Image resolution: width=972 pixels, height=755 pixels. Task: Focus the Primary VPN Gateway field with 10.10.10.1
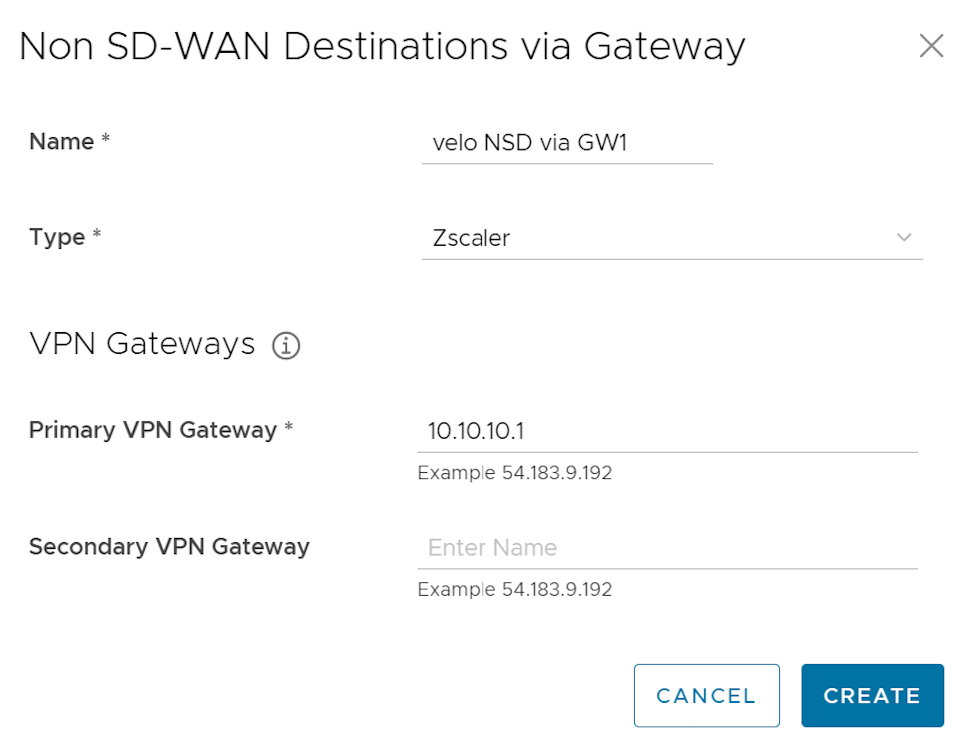(x=667, y=431)
